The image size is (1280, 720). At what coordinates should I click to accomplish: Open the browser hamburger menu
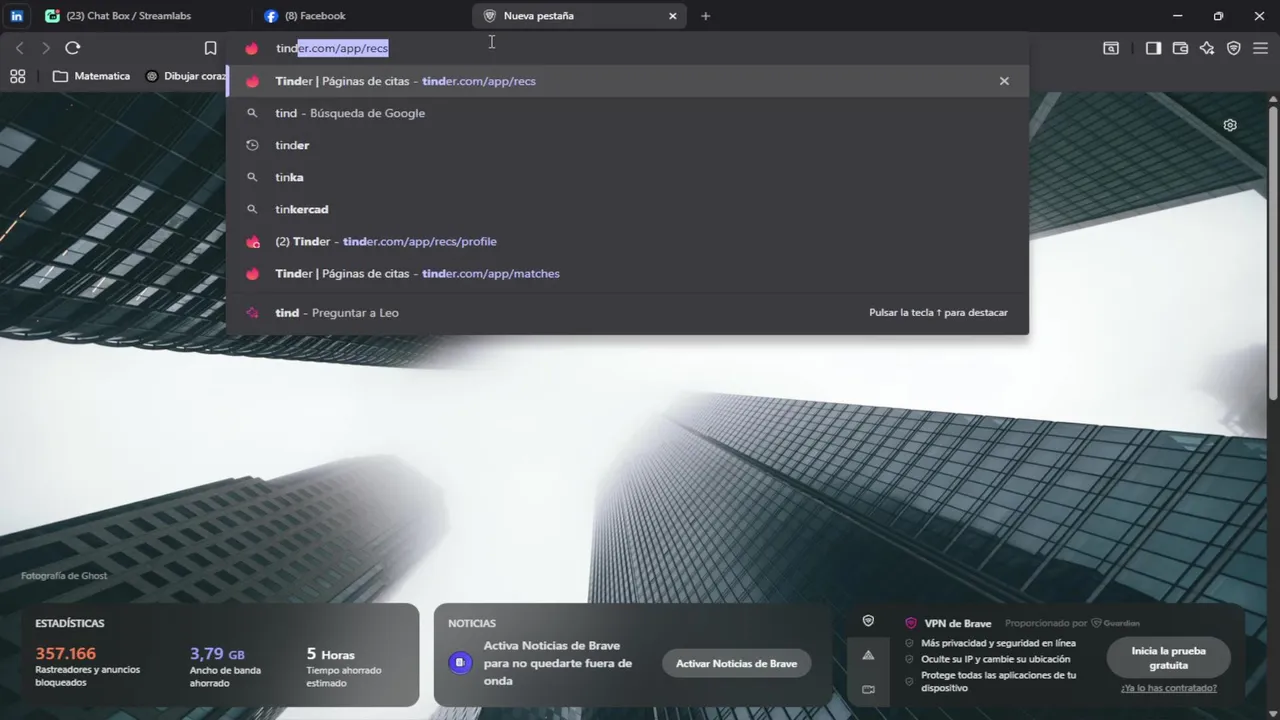[x=1260, y=48]
